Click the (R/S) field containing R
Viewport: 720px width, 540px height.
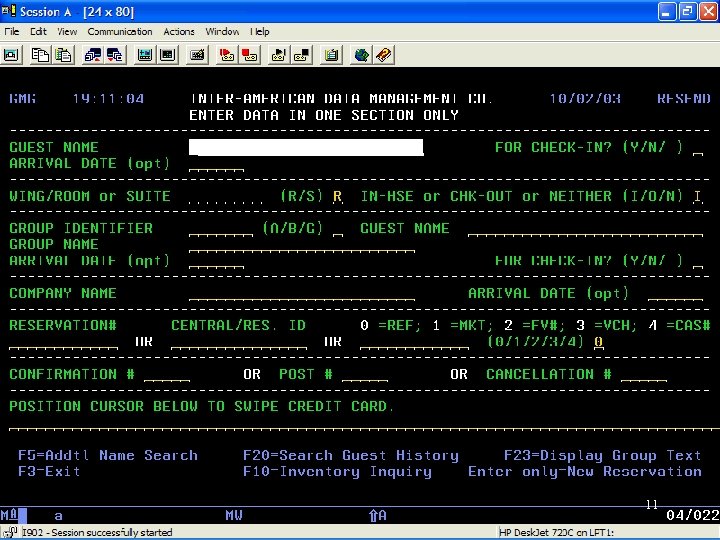pos(338,197)
